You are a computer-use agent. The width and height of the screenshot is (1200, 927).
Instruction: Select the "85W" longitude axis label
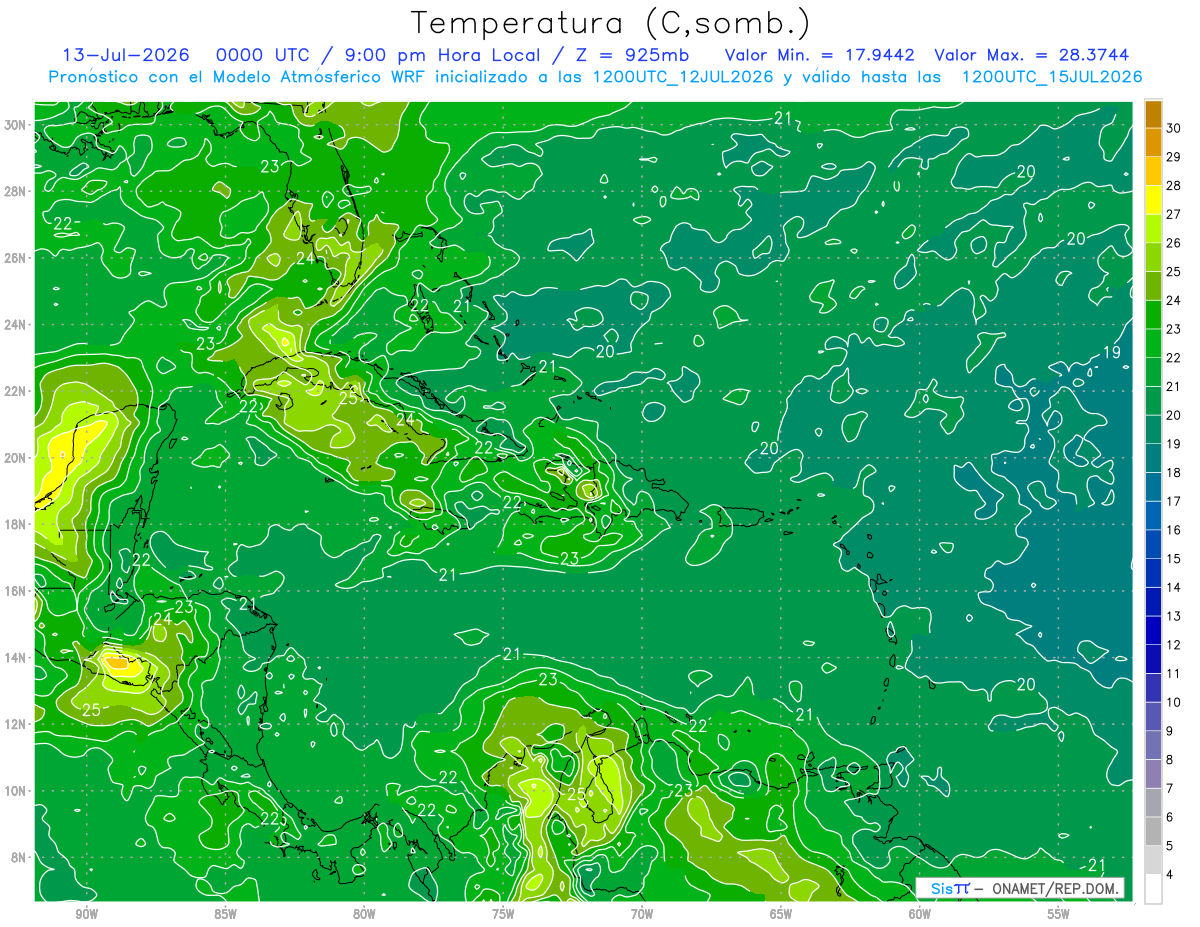point(225,914)
